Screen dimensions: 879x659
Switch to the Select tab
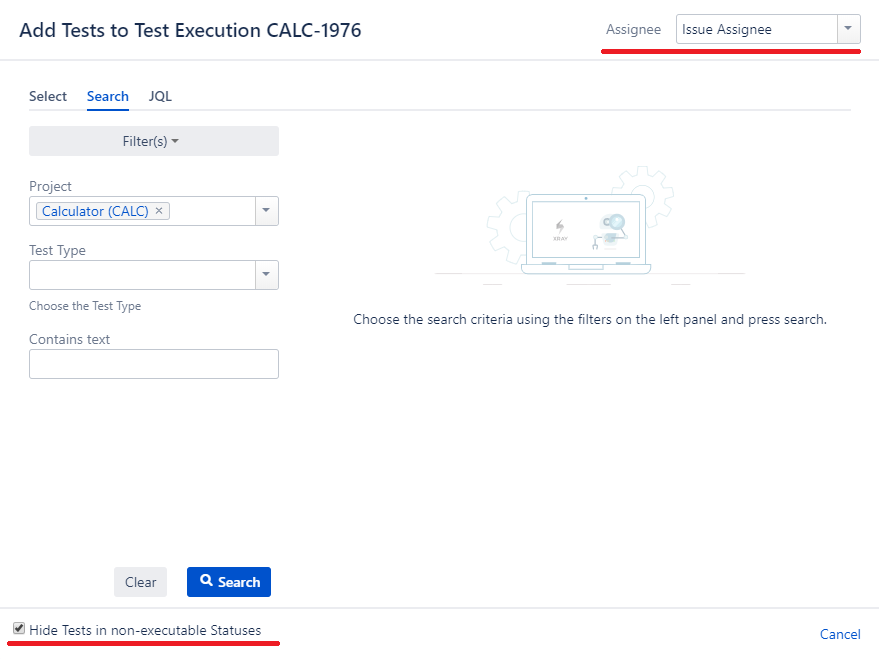pyautogui.click(x=48, y=96)
